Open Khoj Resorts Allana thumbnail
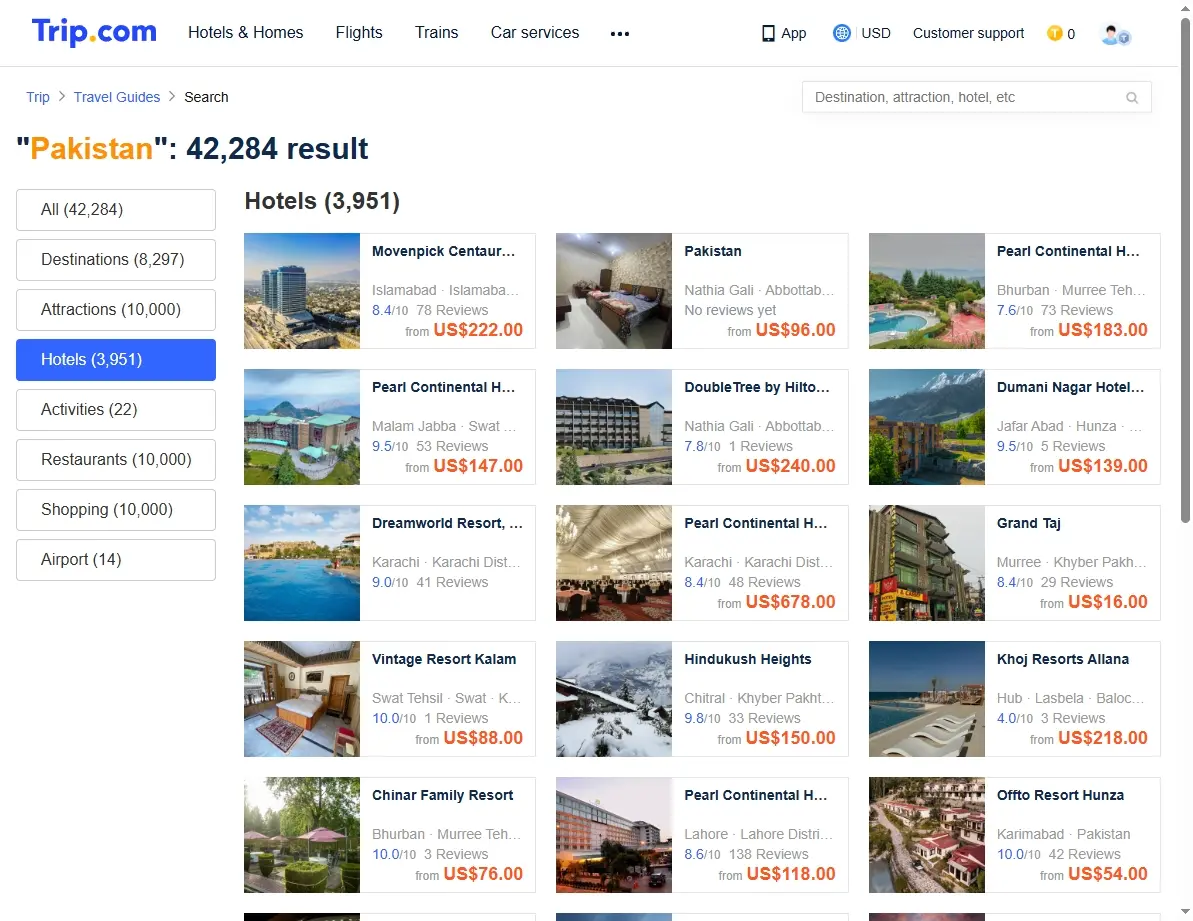The width and height of the screenshot is (1193, 921). click(x=927, y=700)
